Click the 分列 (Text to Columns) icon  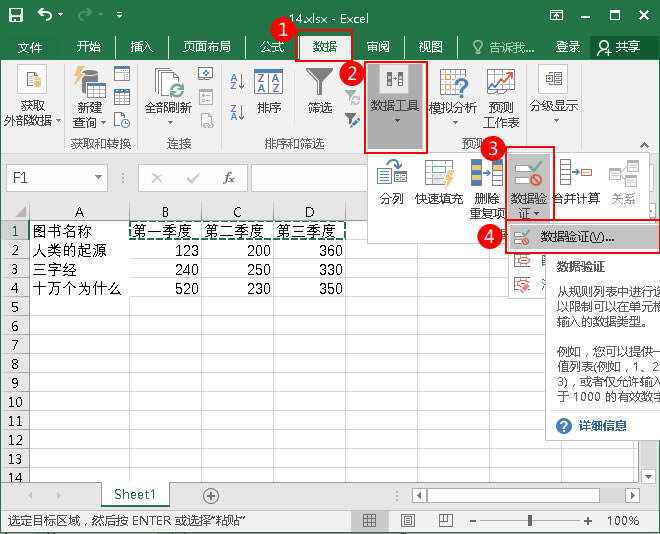pyautogui.click(x=391, y=173)
